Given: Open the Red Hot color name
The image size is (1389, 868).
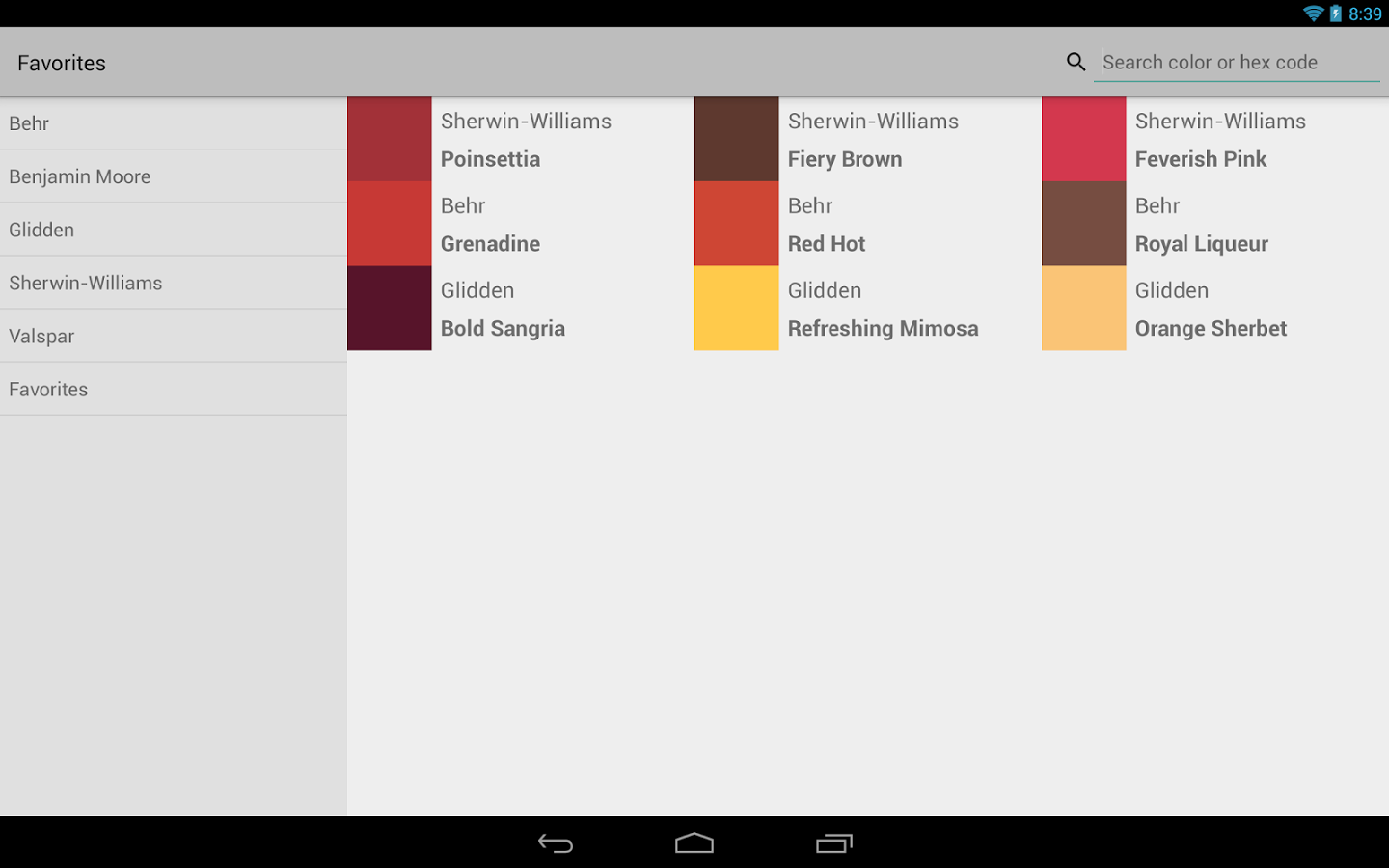Looking at the screenshot, I should tap(827, 244).
